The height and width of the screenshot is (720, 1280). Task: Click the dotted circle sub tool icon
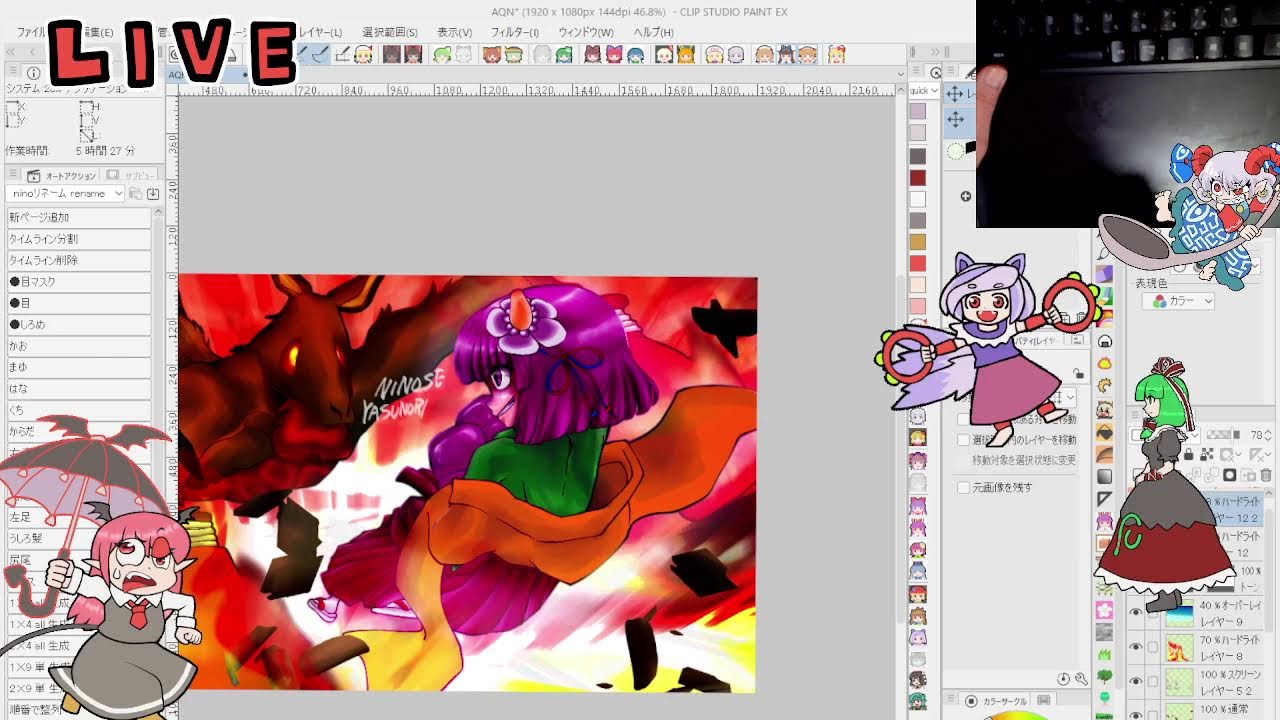(x=955, y=151)
